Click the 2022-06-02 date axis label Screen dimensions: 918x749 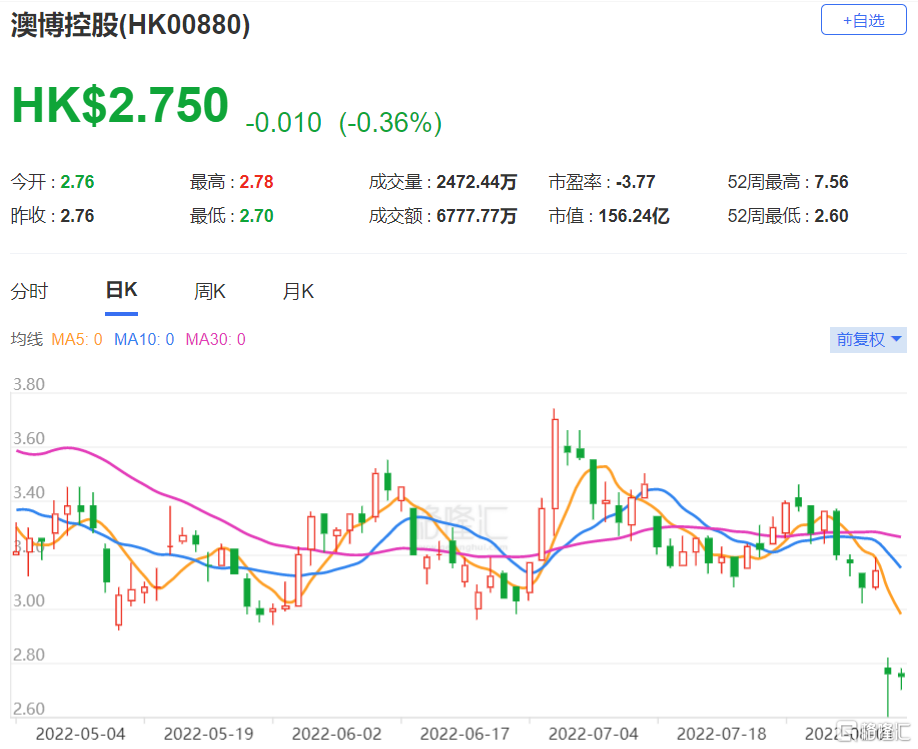[x=337, y=734]
